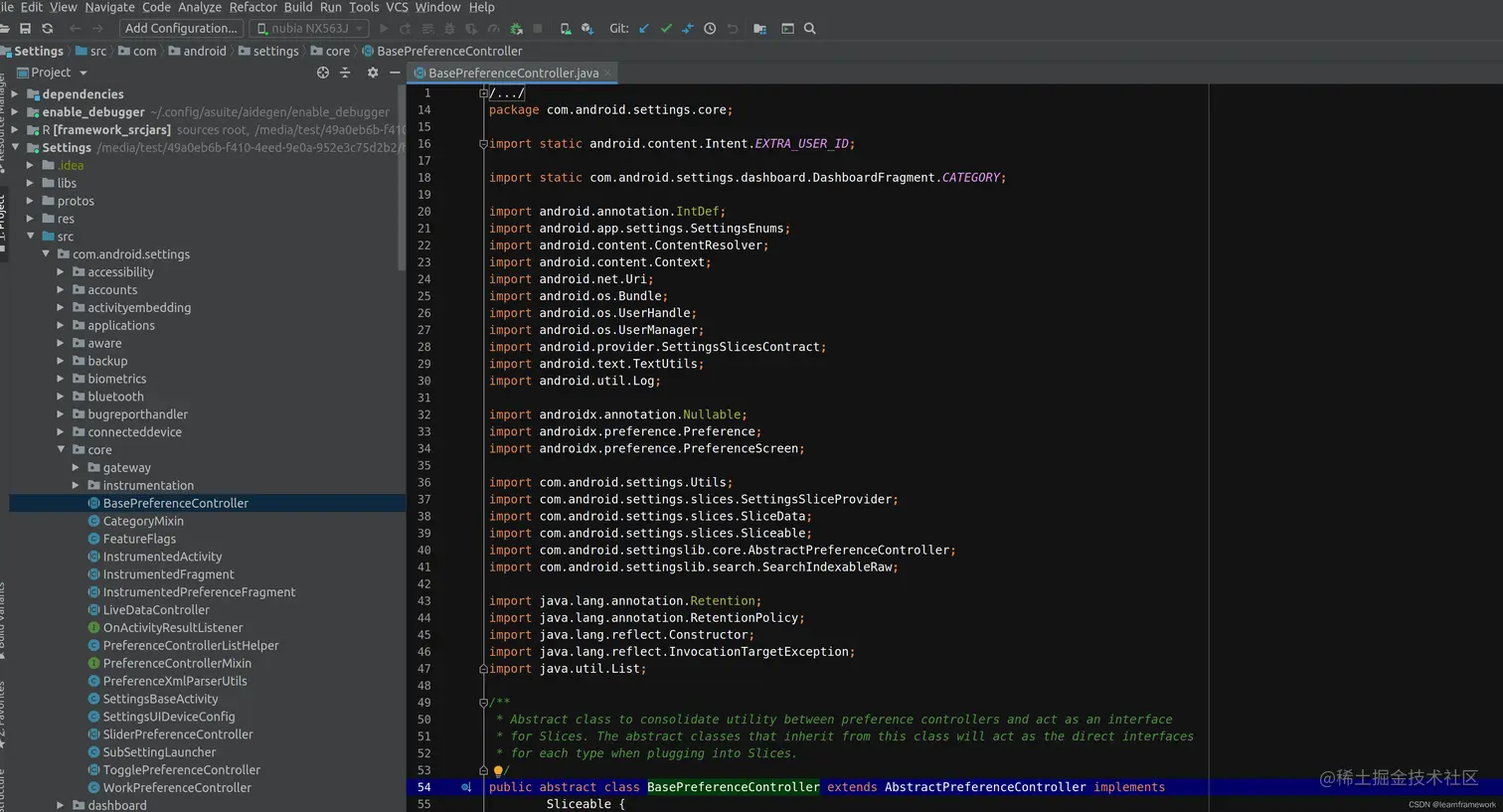Click the Save All toolbar icon

pos(25,29)
